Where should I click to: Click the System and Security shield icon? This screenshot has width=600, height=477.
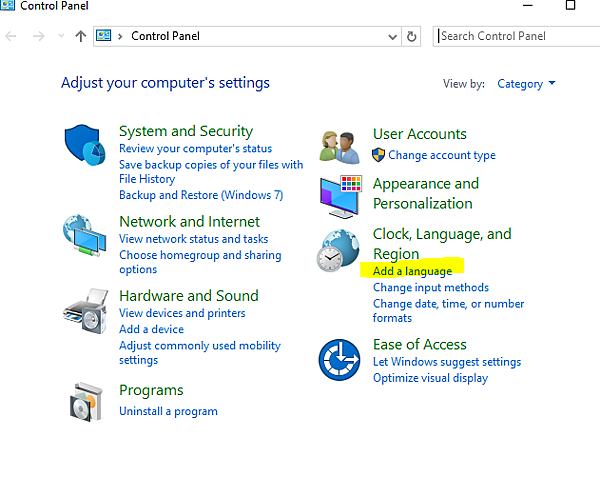point(85,147)
